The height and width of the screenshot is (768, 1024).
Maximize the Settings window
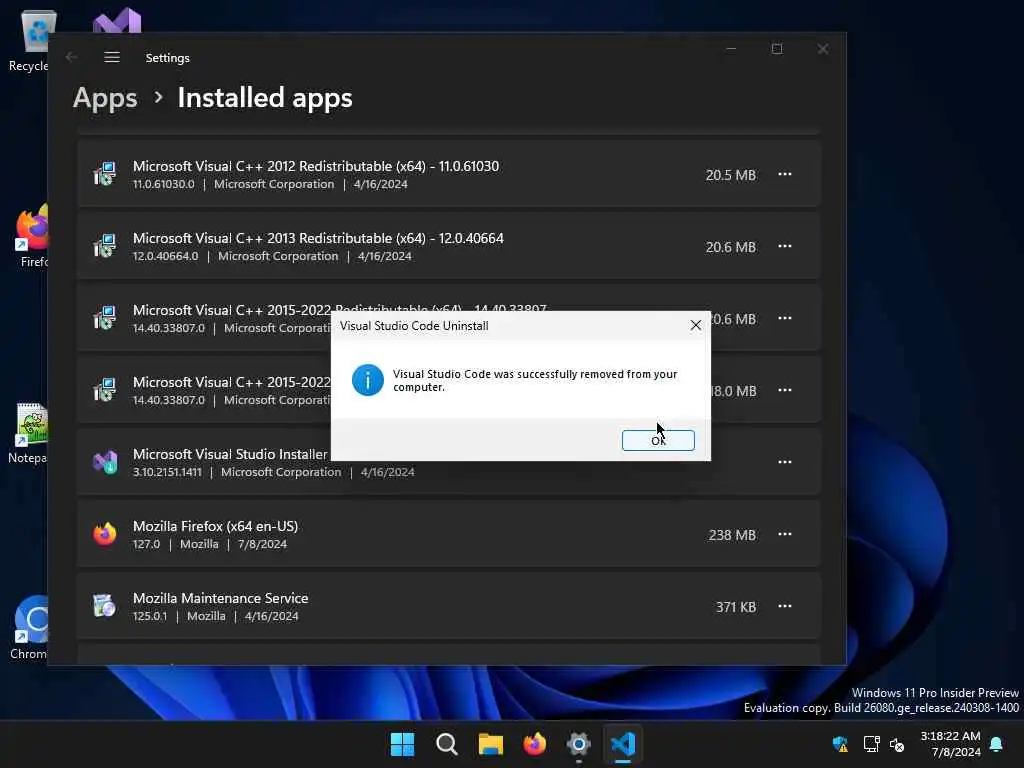click(777, 49)
